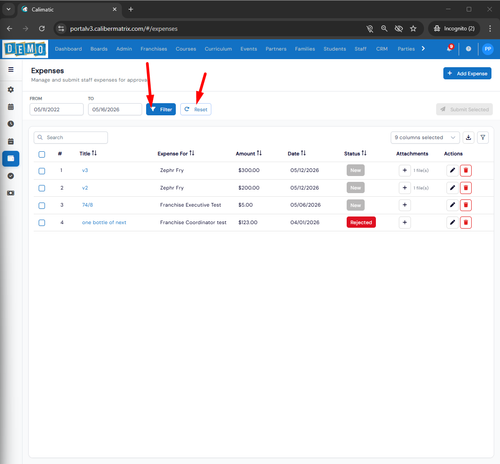Click the DEMO logo

[25, 49]
